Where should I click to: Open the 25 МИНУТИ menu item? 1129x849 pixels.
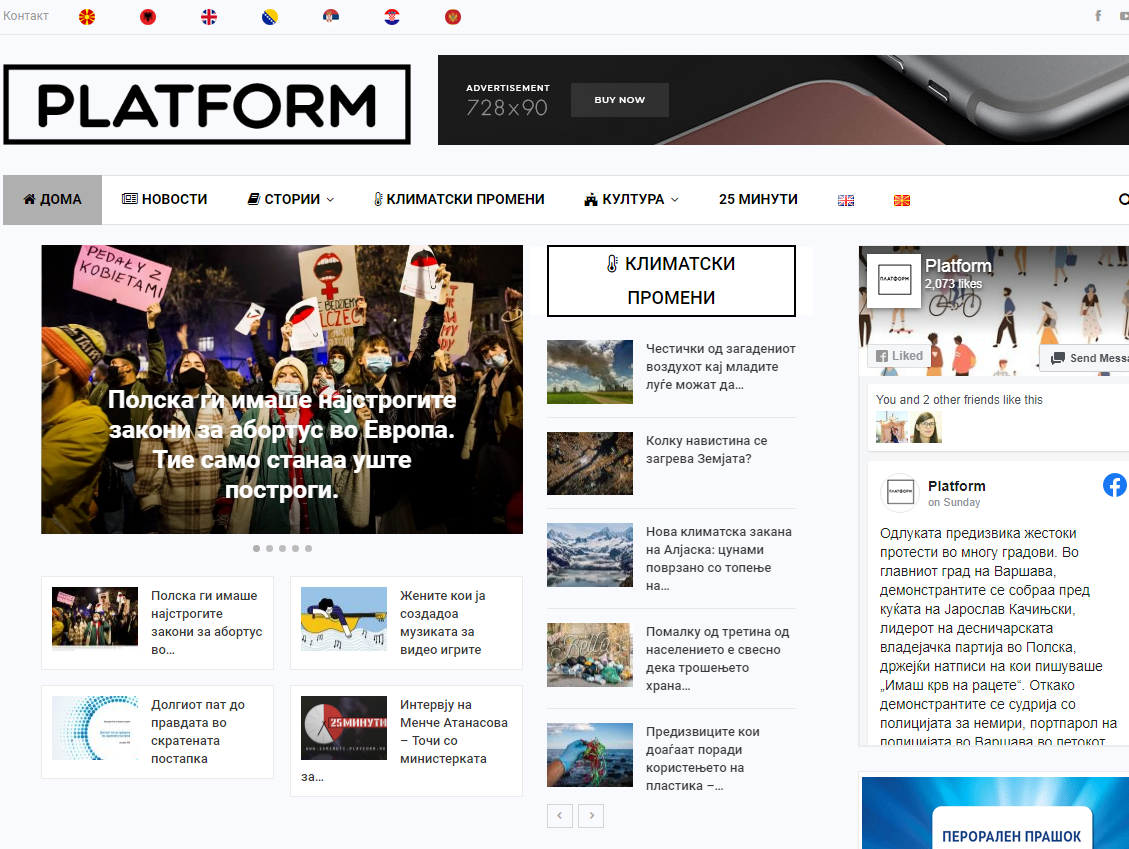(758, 200)
